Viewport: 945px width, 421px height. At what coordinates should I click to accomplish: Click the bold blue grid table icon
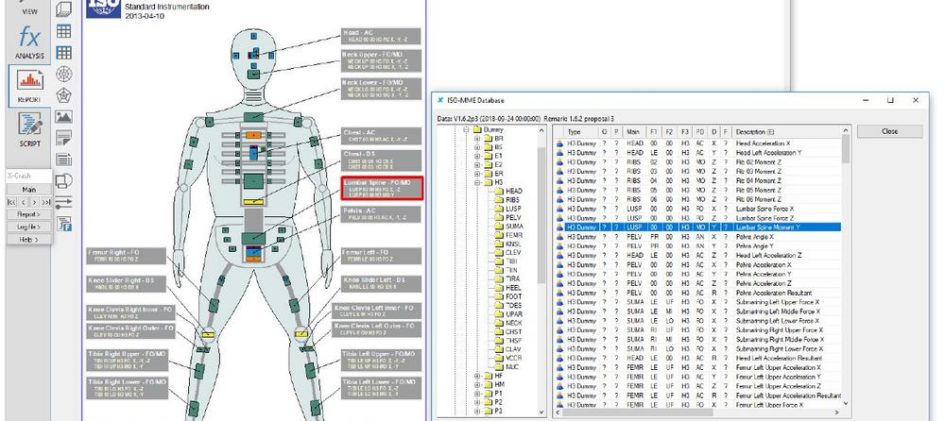tap(64, 52)
